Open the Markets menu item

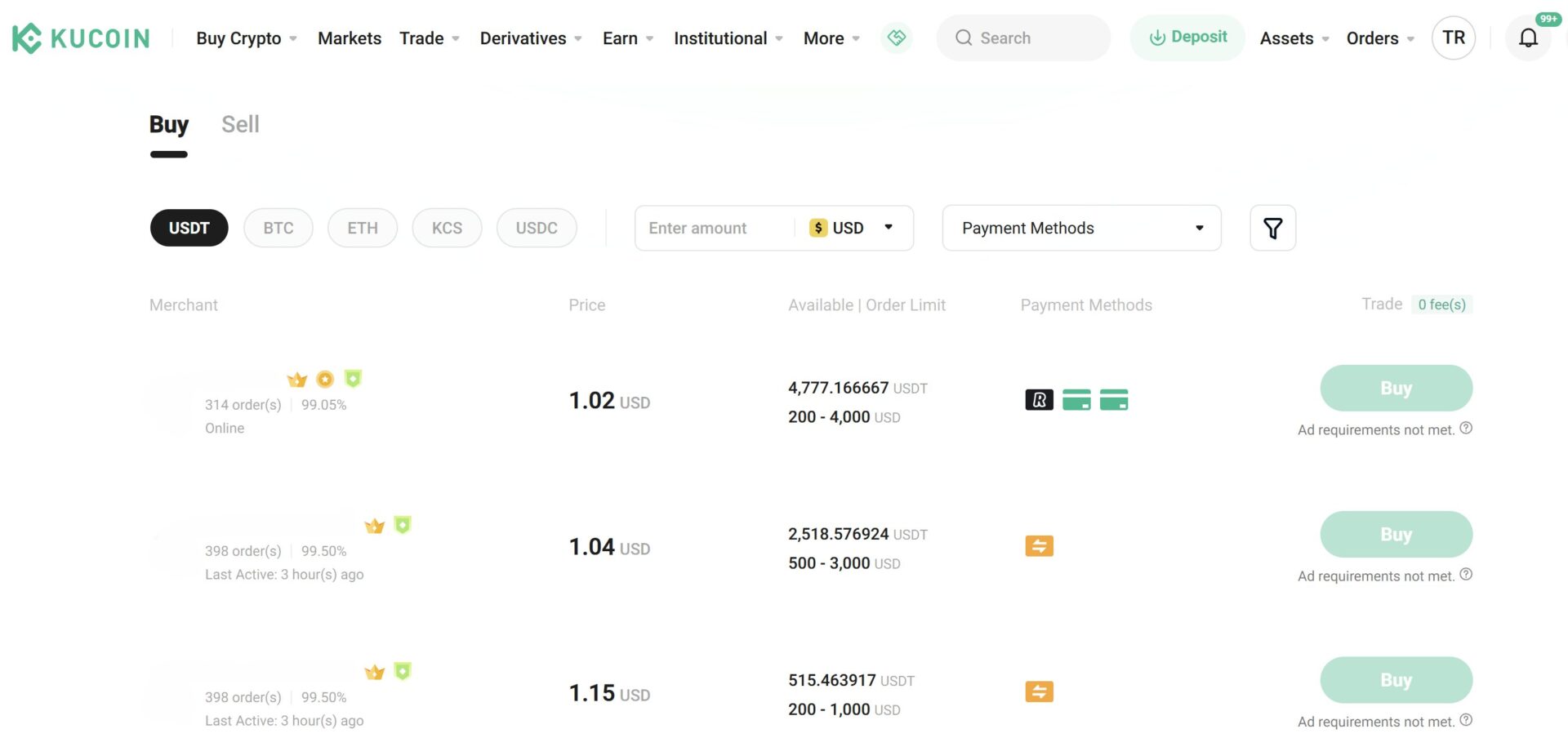click(x=349, y=38)
